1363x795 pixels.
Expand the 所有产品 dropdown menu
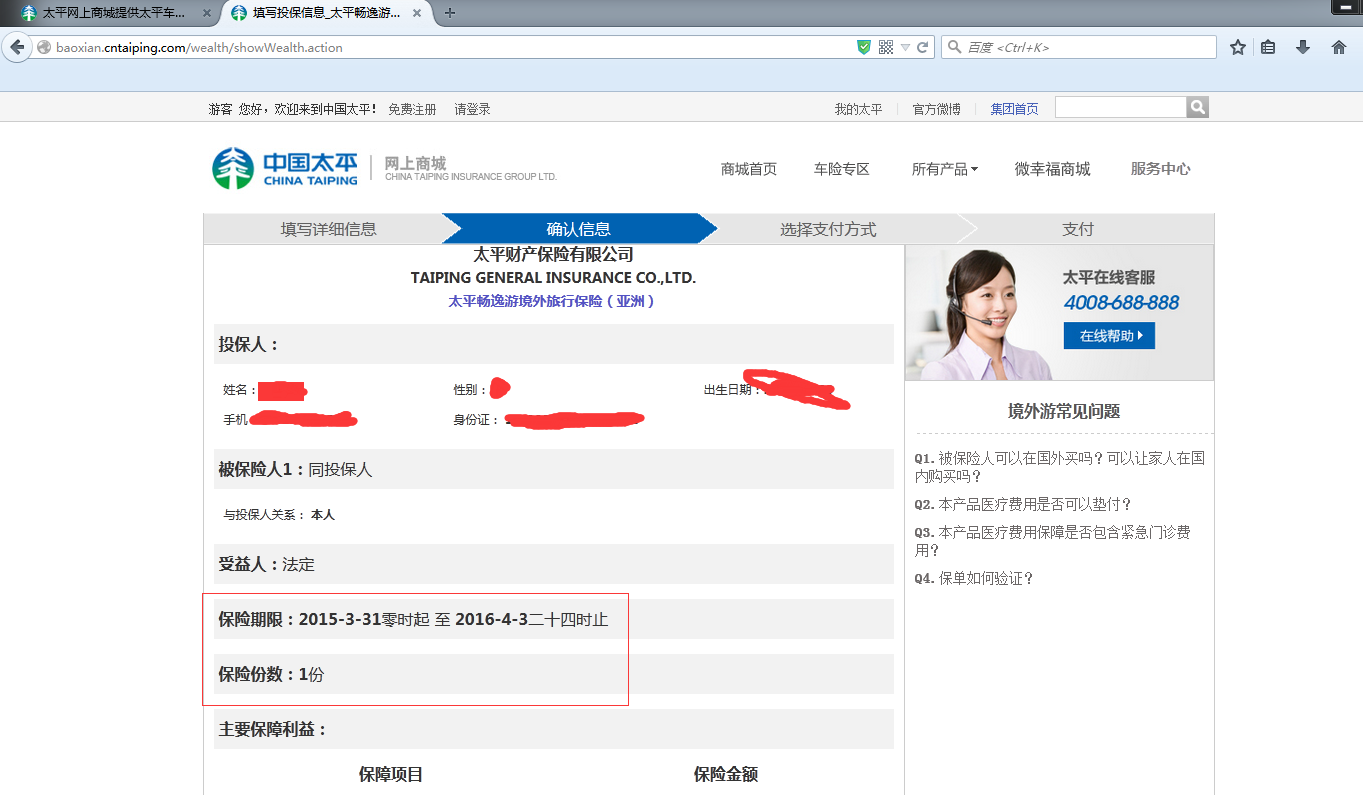point(945,169)
